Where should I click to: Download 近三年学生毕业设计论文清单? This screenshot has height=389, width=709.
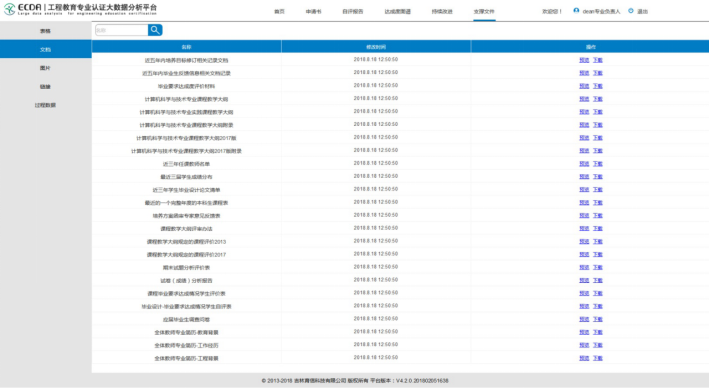pyautogui.click(x=598, y=190)
